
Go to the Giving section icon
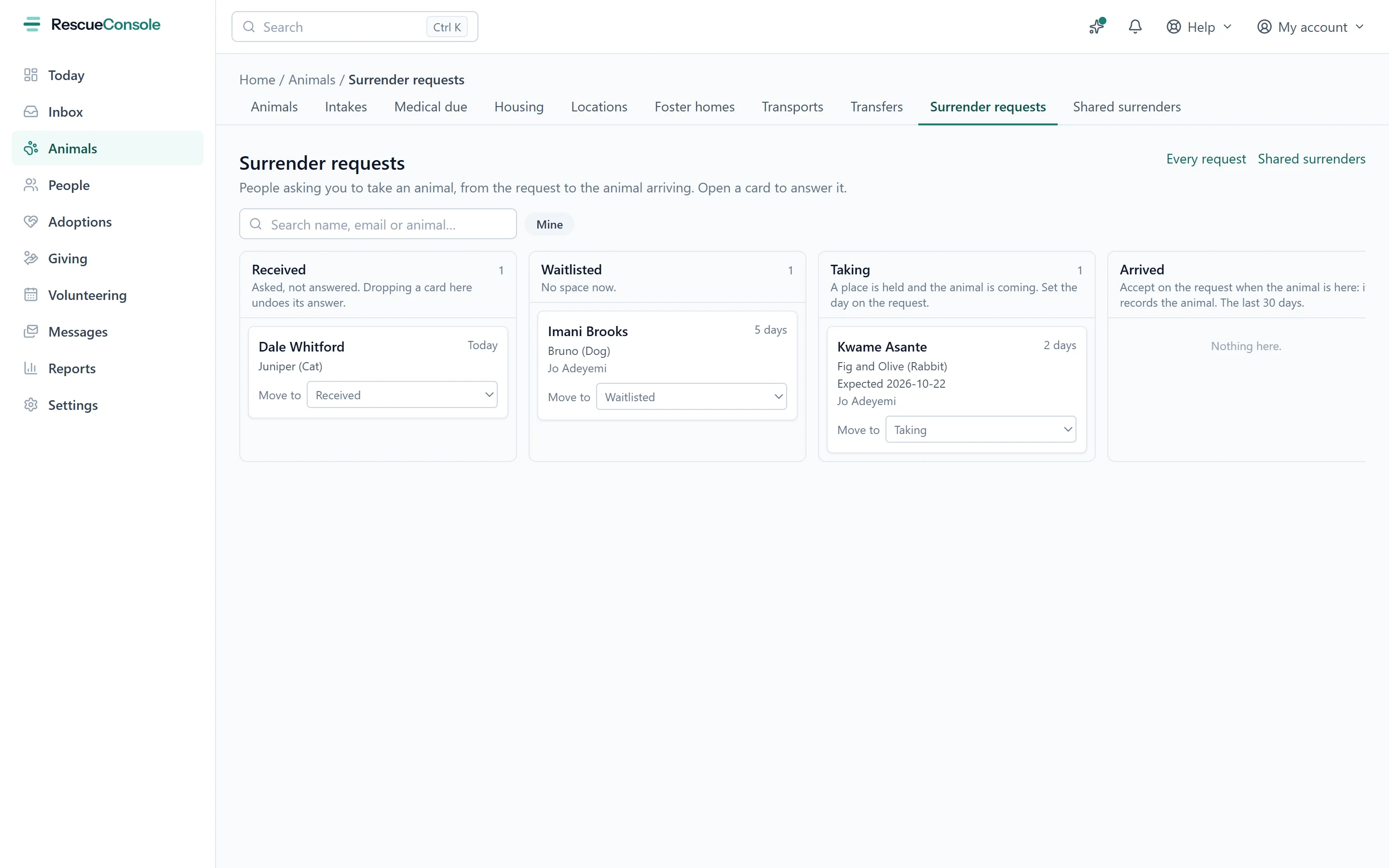coord(31,258)
